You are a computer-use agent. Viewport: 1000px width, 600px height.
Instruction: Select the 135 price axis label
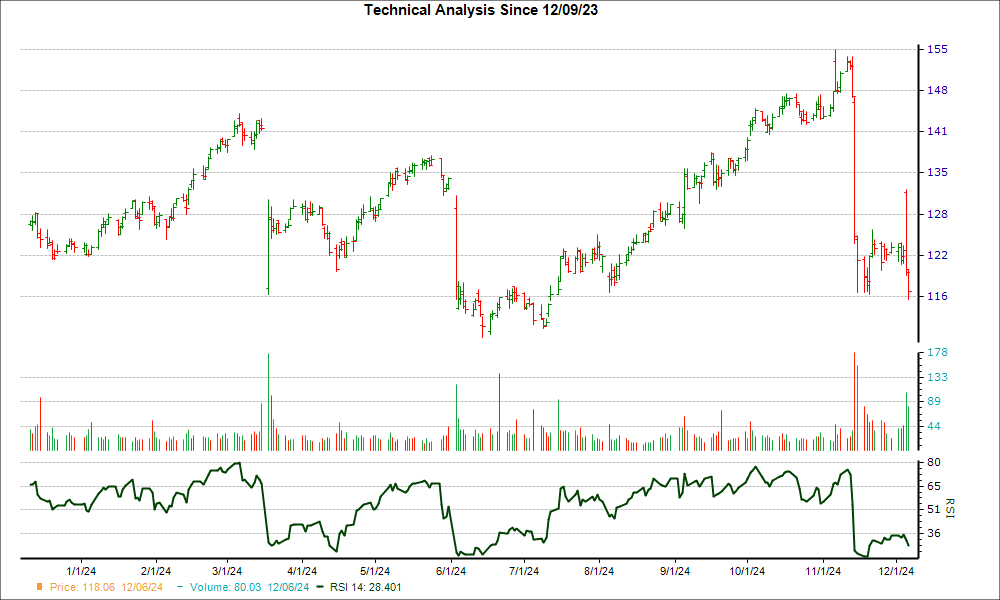pyautogui.click(x=937, y=172)
